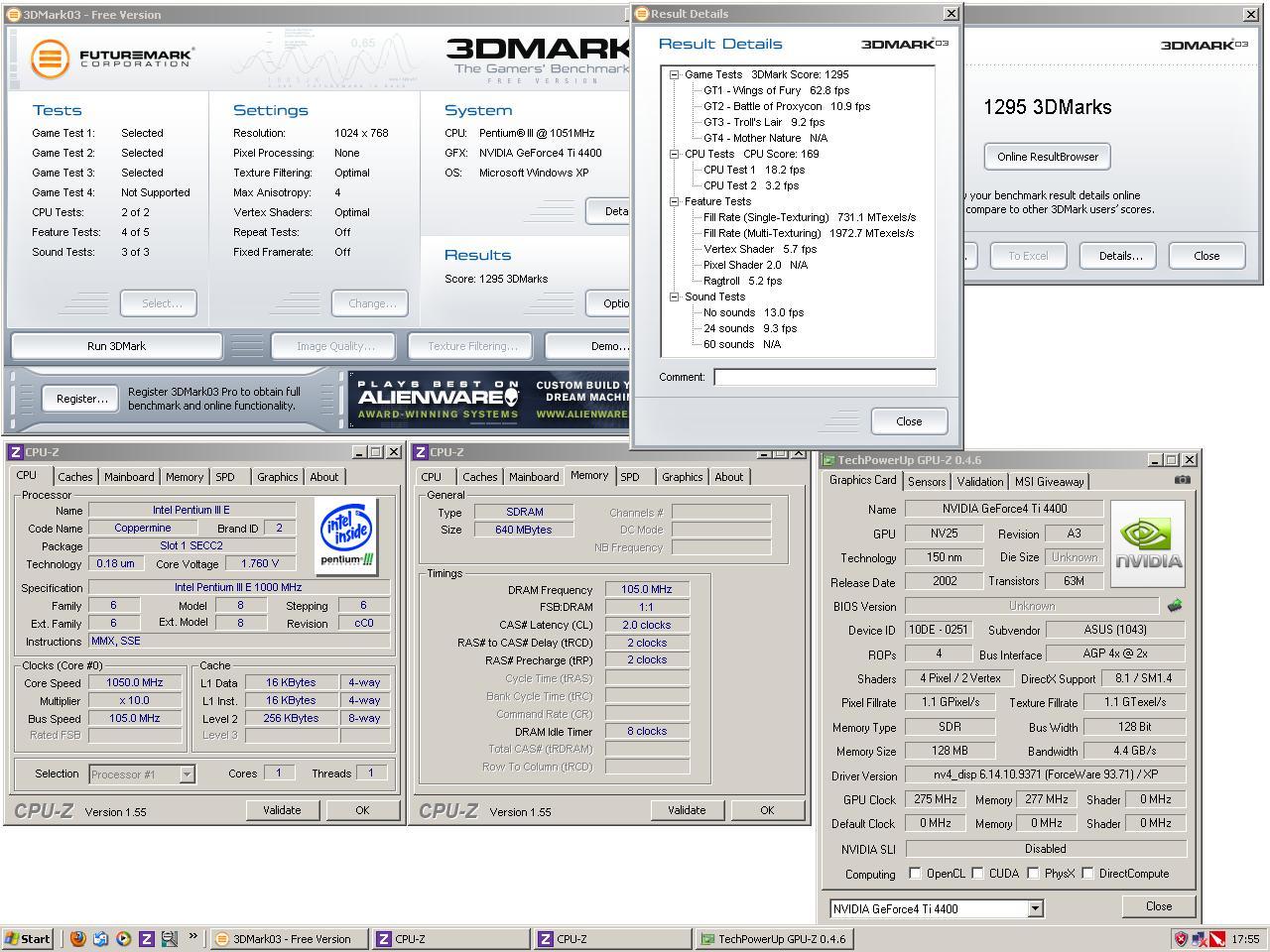Open the Online ResultBrowser

[x=1048, y=157]
